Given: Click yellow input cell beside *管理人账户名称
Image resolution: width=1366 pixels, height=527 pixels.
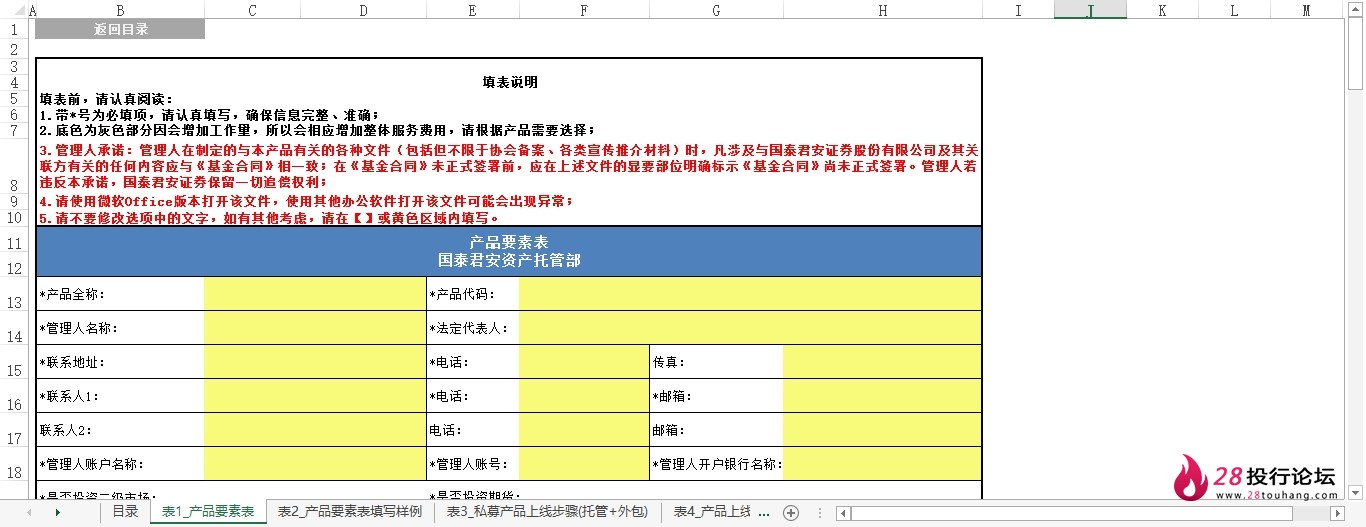Looking at the screenshot, I should 315,464.
